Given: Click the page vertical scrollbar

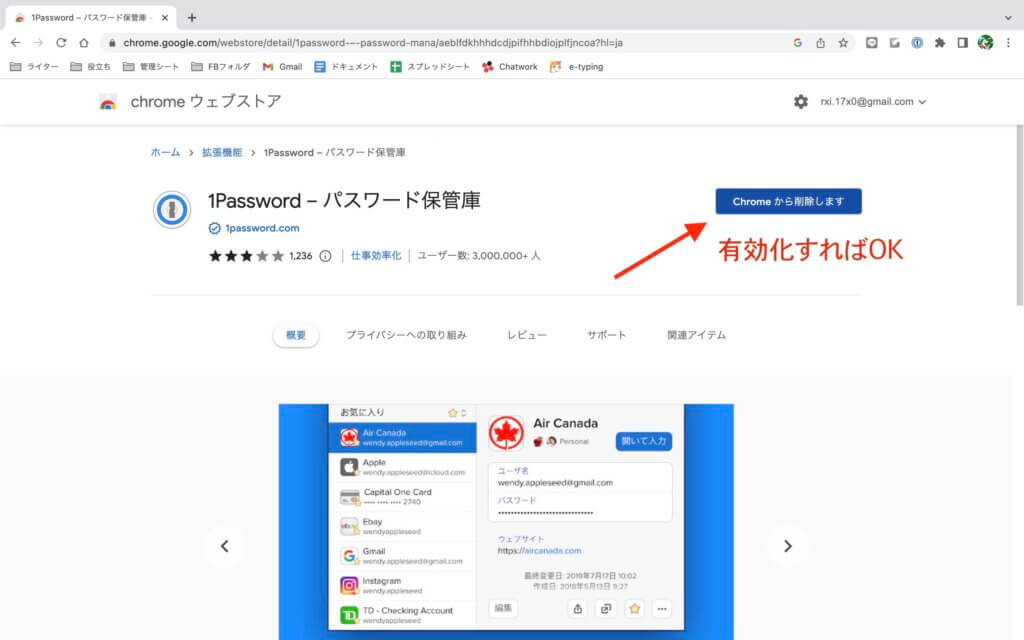Looking at the screenshot, I should coord(1019,216).
